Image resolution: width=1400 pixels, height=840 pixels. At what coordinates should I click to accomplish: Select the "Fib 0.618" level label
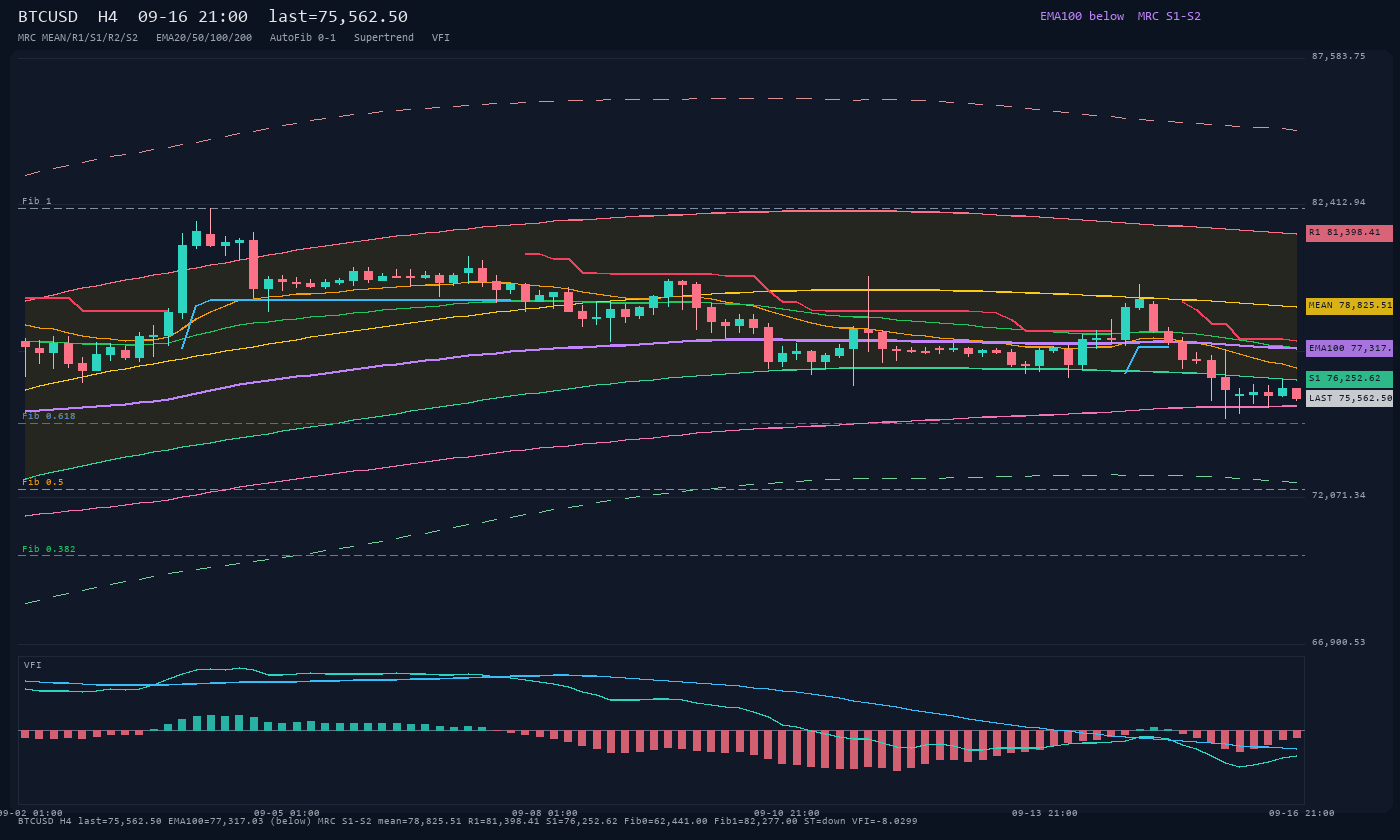coord(49,416)
